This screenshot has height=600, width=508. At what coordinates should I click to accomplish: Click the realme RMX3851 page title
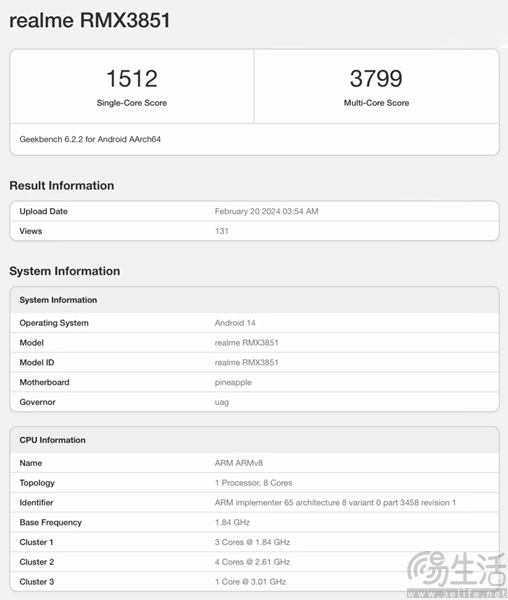(x=90, y=20)
